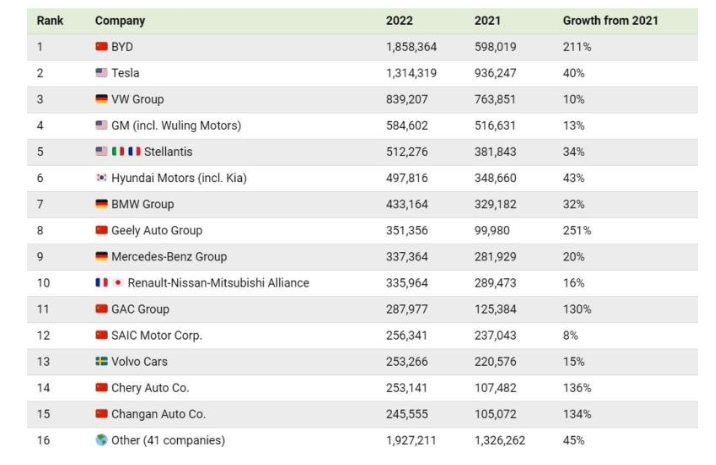This screenshot has height=465, width=716.
Task: Click the globe icon beside Other (41 companies)
Action: (101, 440)
